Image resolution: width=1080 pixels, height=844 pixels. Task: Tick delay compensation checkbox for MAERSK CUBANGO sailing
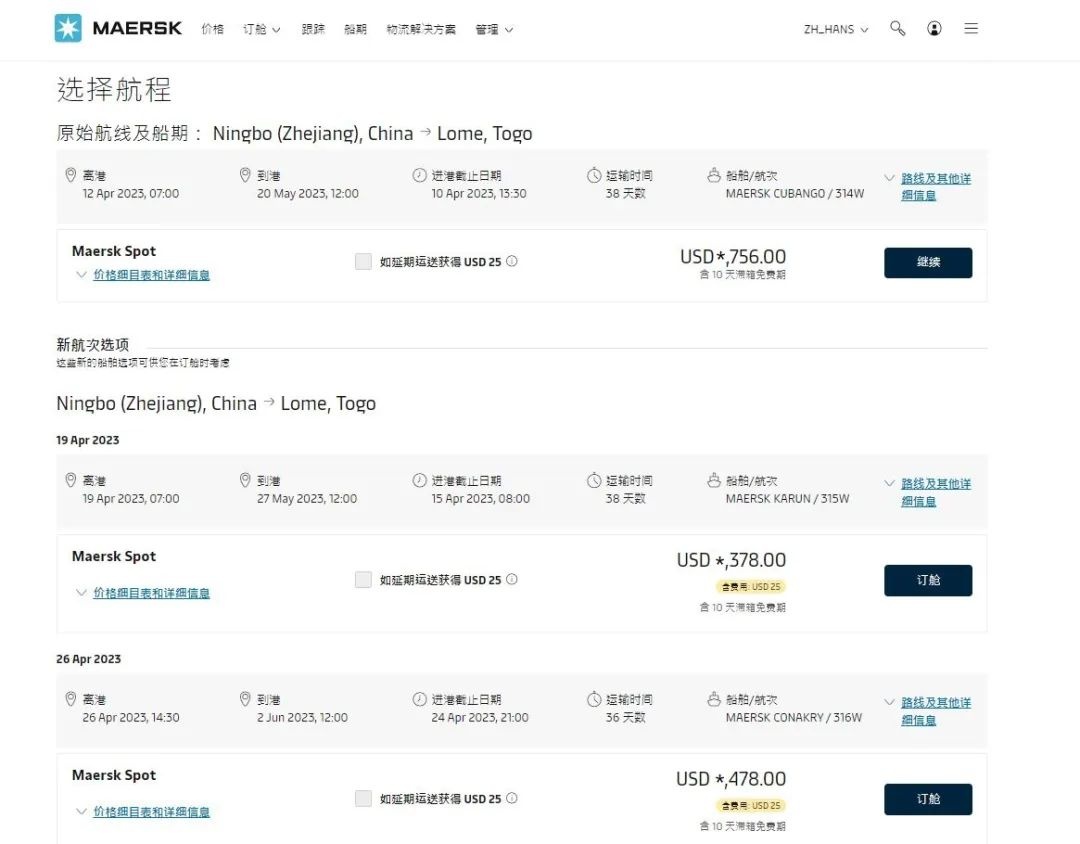click(363, 261)
